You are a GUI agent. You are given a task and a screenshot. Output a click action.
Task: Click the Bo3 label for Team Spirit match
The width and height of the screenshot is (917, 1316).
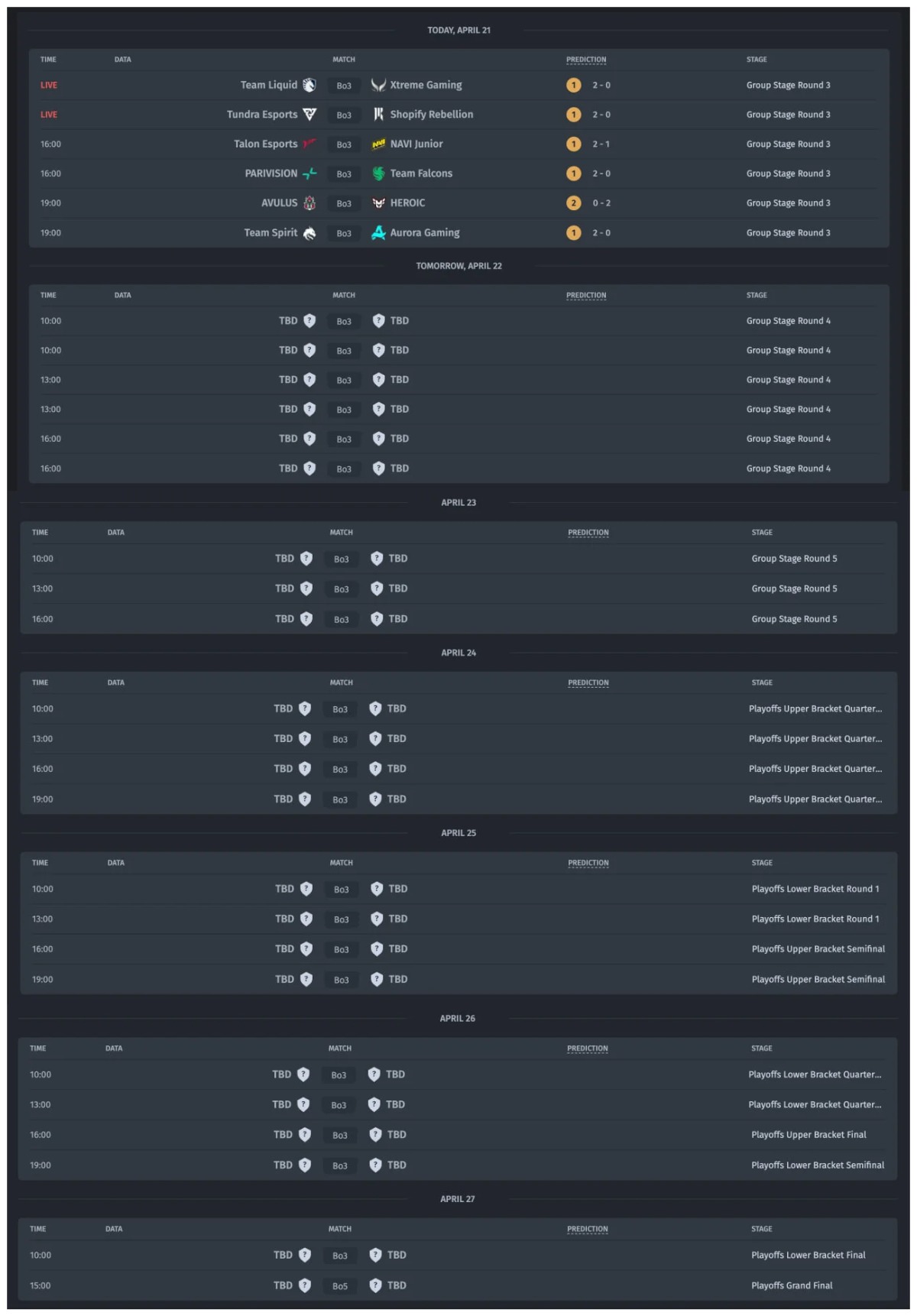point(344,233)
